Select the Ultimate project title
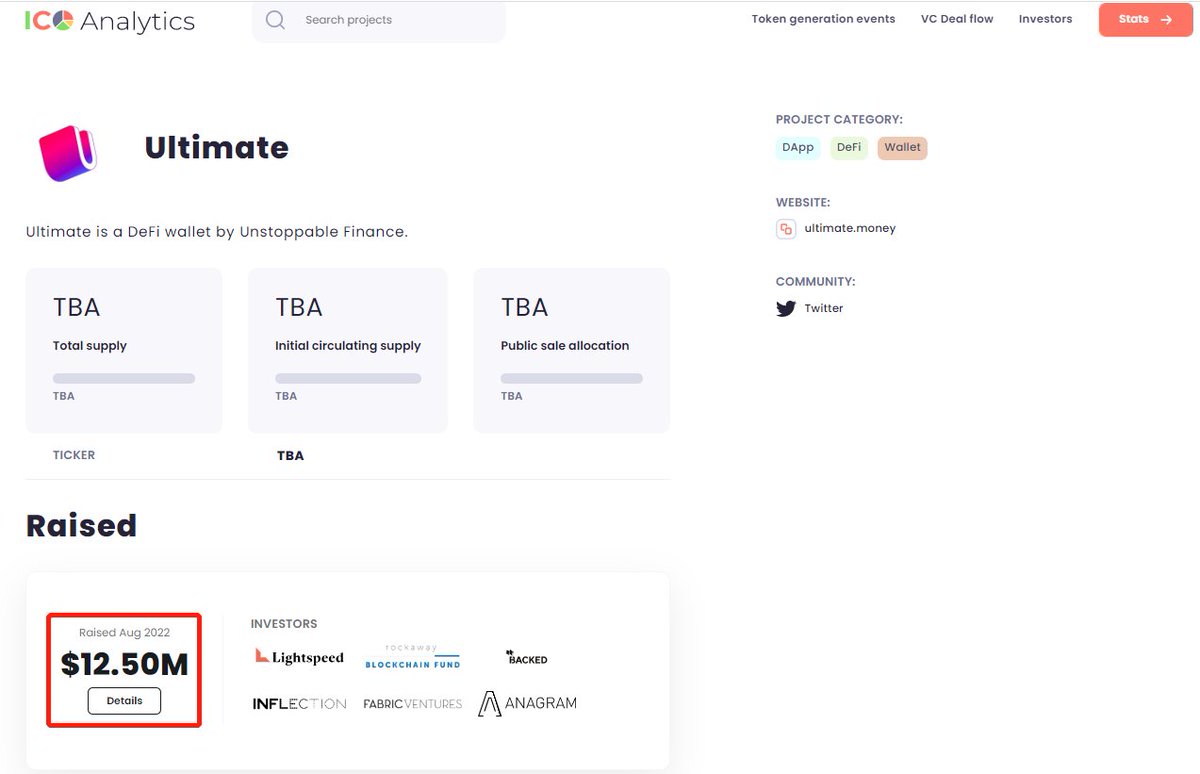 [217, 148]
